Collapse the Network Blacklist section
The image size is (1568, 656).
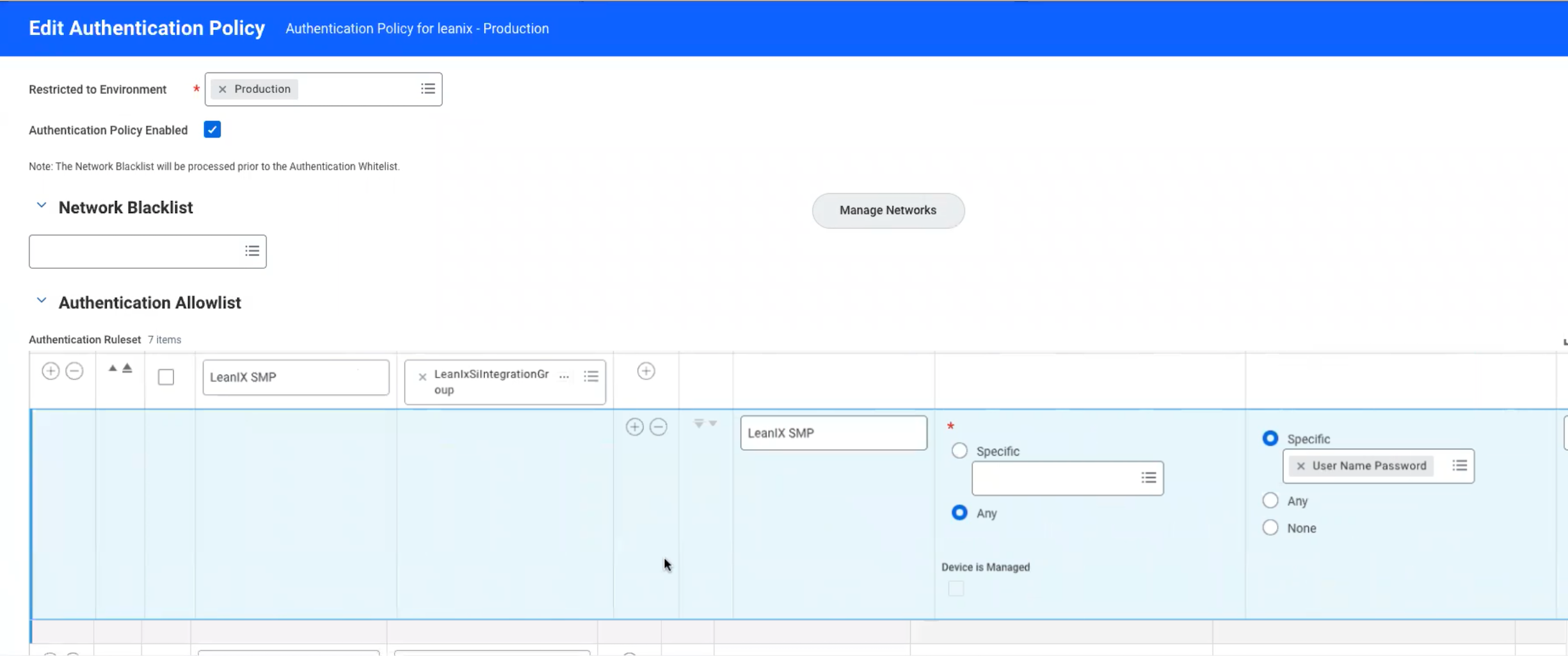pos(42,206)
